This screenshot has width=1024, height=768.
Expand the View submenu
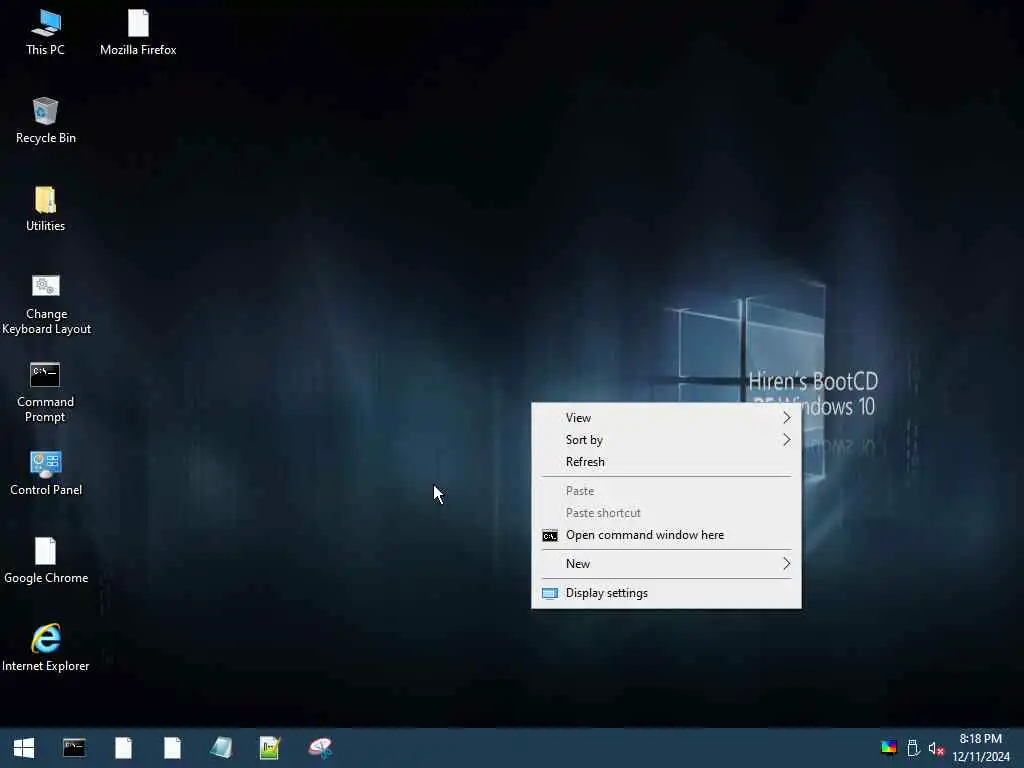(x=666, y=418)
